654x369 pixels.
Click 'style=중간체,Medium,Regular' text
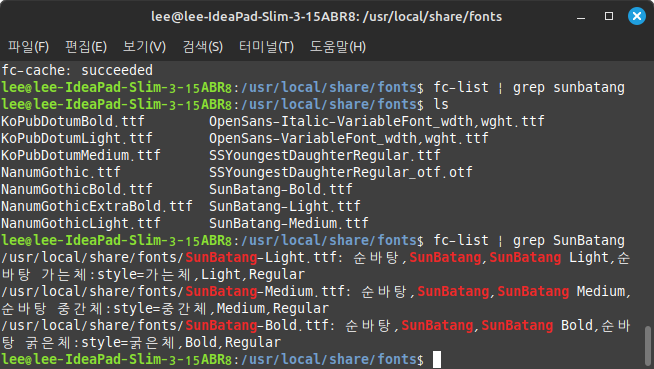pyautogui.click(x=221, y=309)
